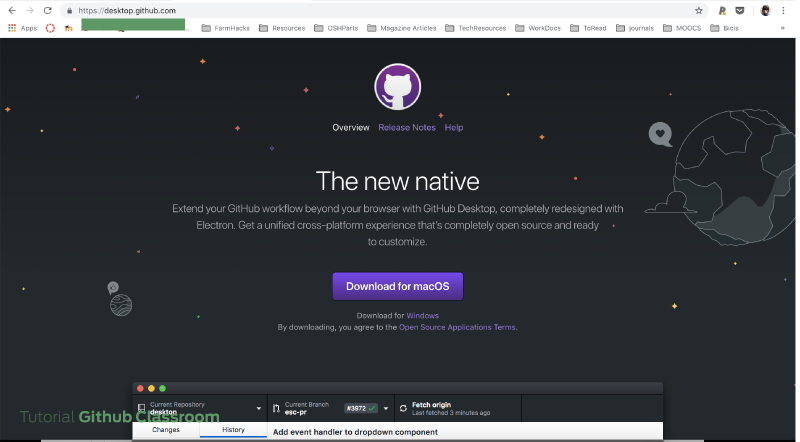Click the current branch icon
This screenshot has height=442, width=800.
tap(276, 408)
